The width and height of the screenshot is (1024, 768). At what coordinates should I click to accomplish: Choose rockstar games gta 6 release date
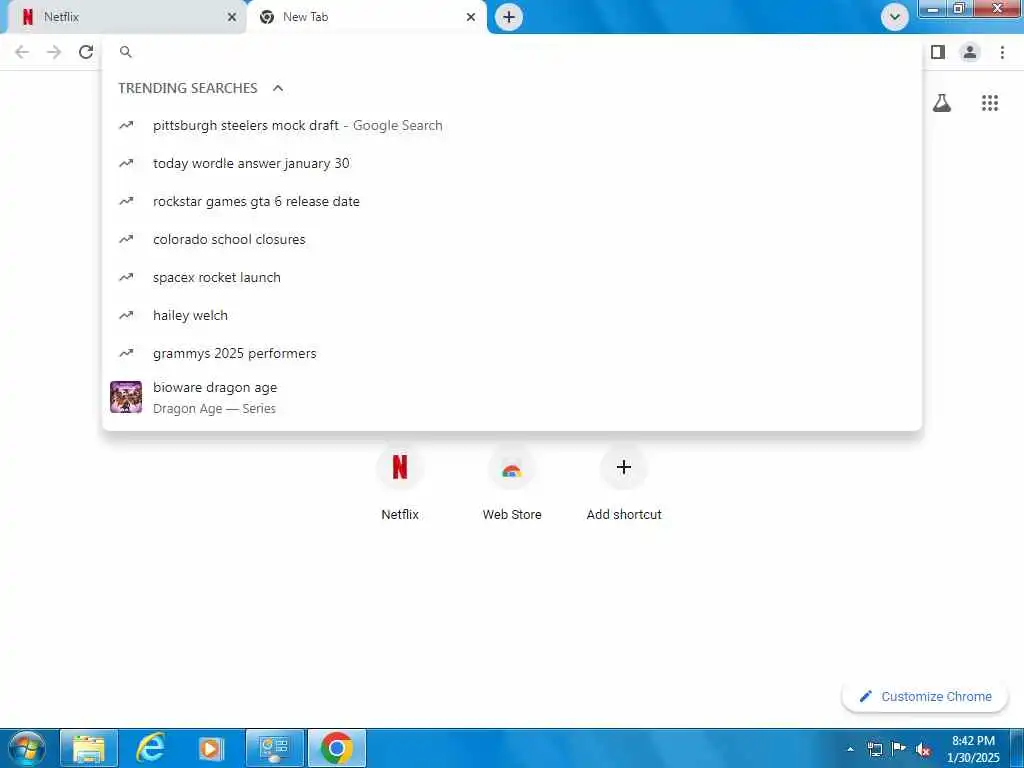[512, 201]
